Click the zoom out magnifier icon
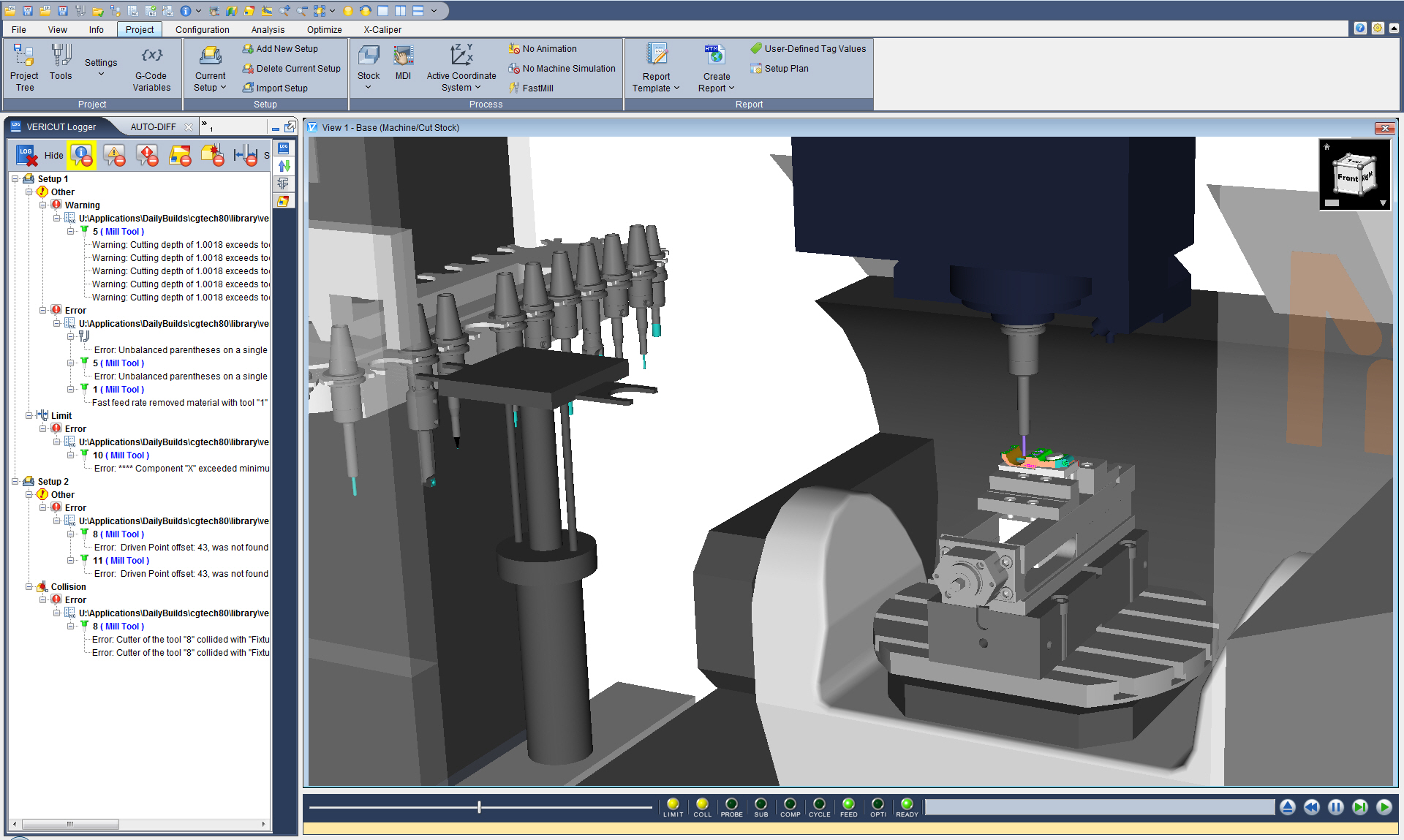The image size is (1404, 840). point(302,11)
